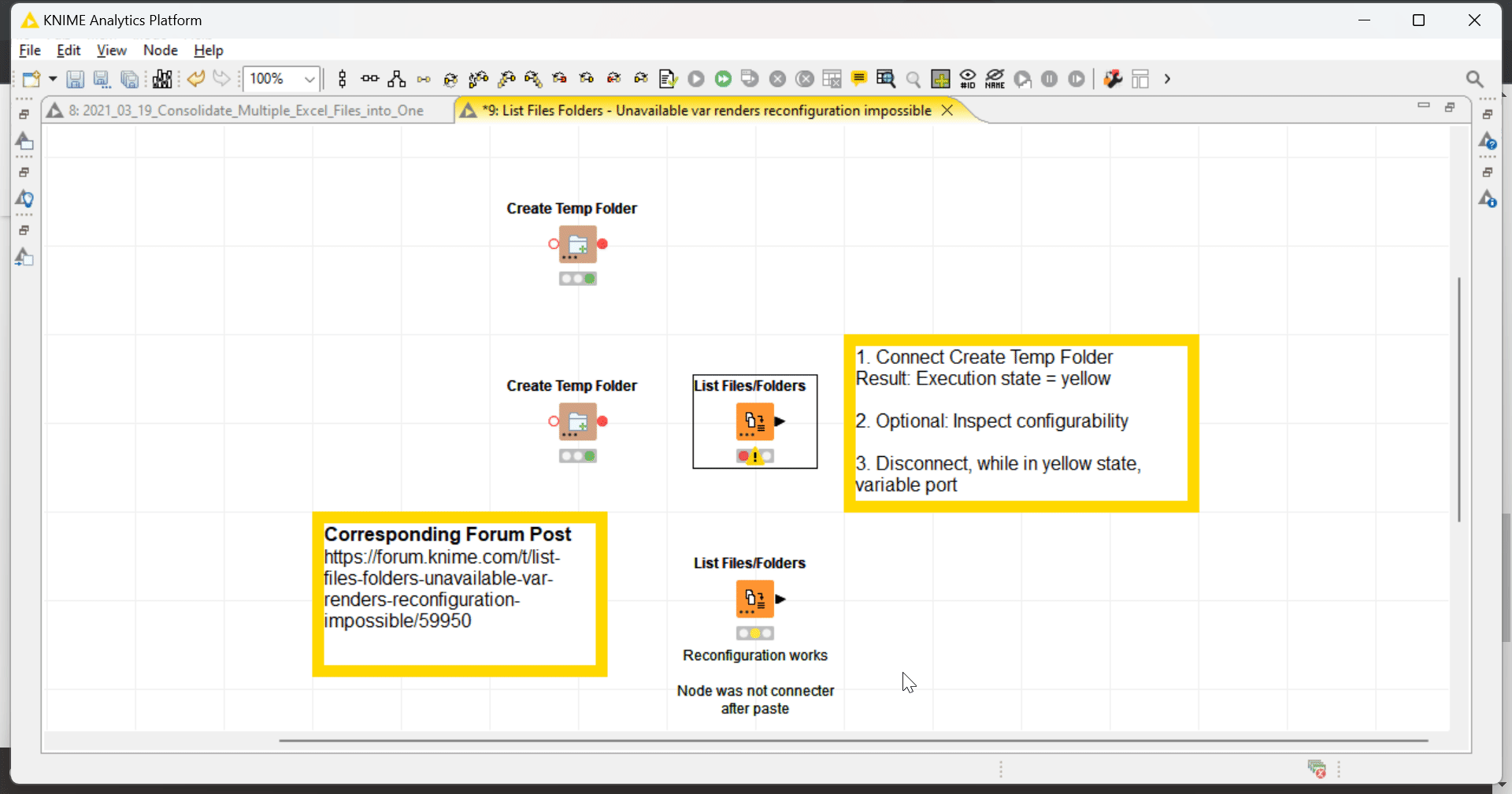Screen dimensions: 1512x794
Task: Select the List Files/Folders node with warning
Action: (x=755, y=421)
